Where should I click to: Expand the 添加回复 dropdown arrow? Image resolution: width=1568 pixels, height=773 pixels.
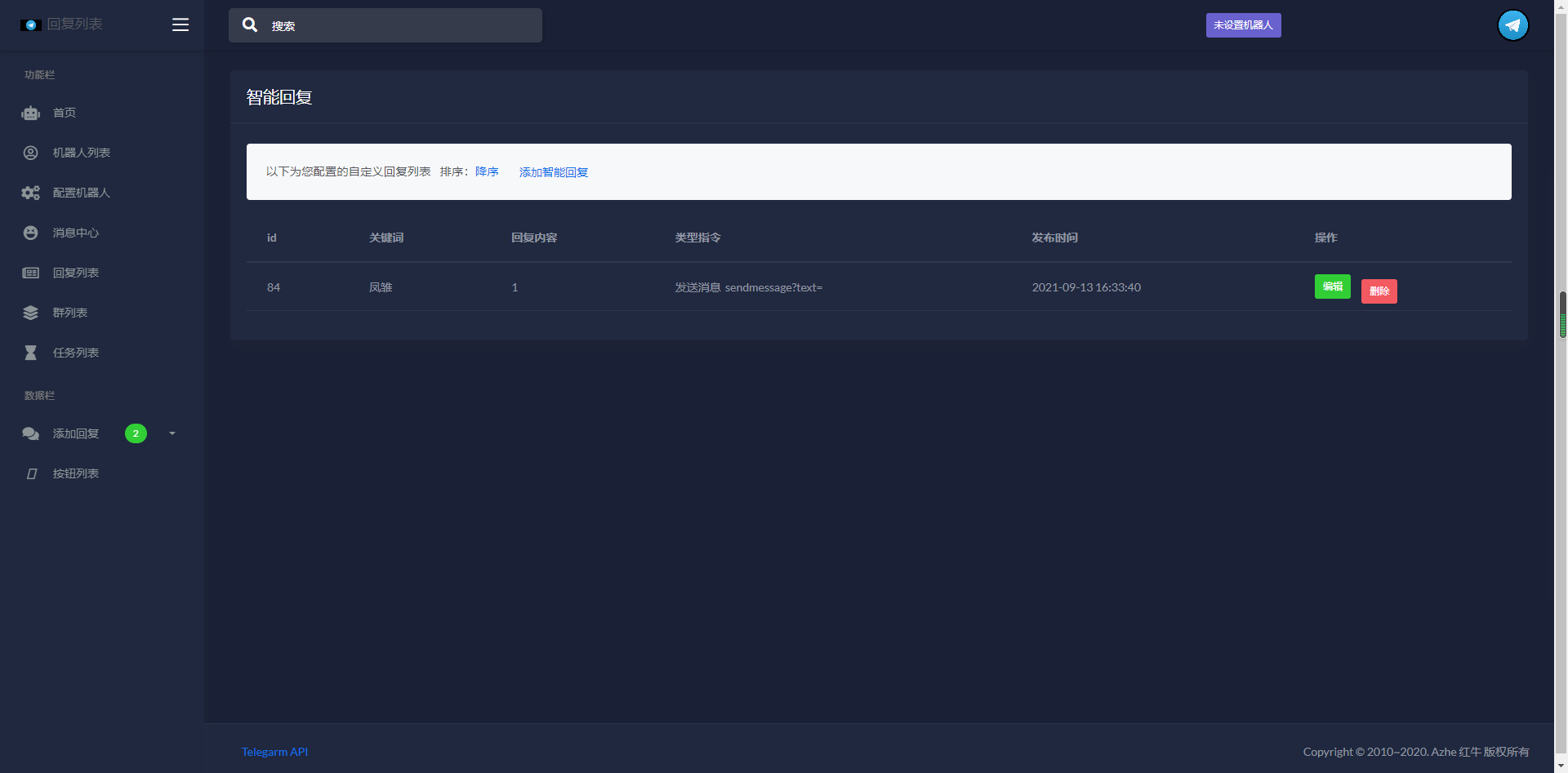172,433
